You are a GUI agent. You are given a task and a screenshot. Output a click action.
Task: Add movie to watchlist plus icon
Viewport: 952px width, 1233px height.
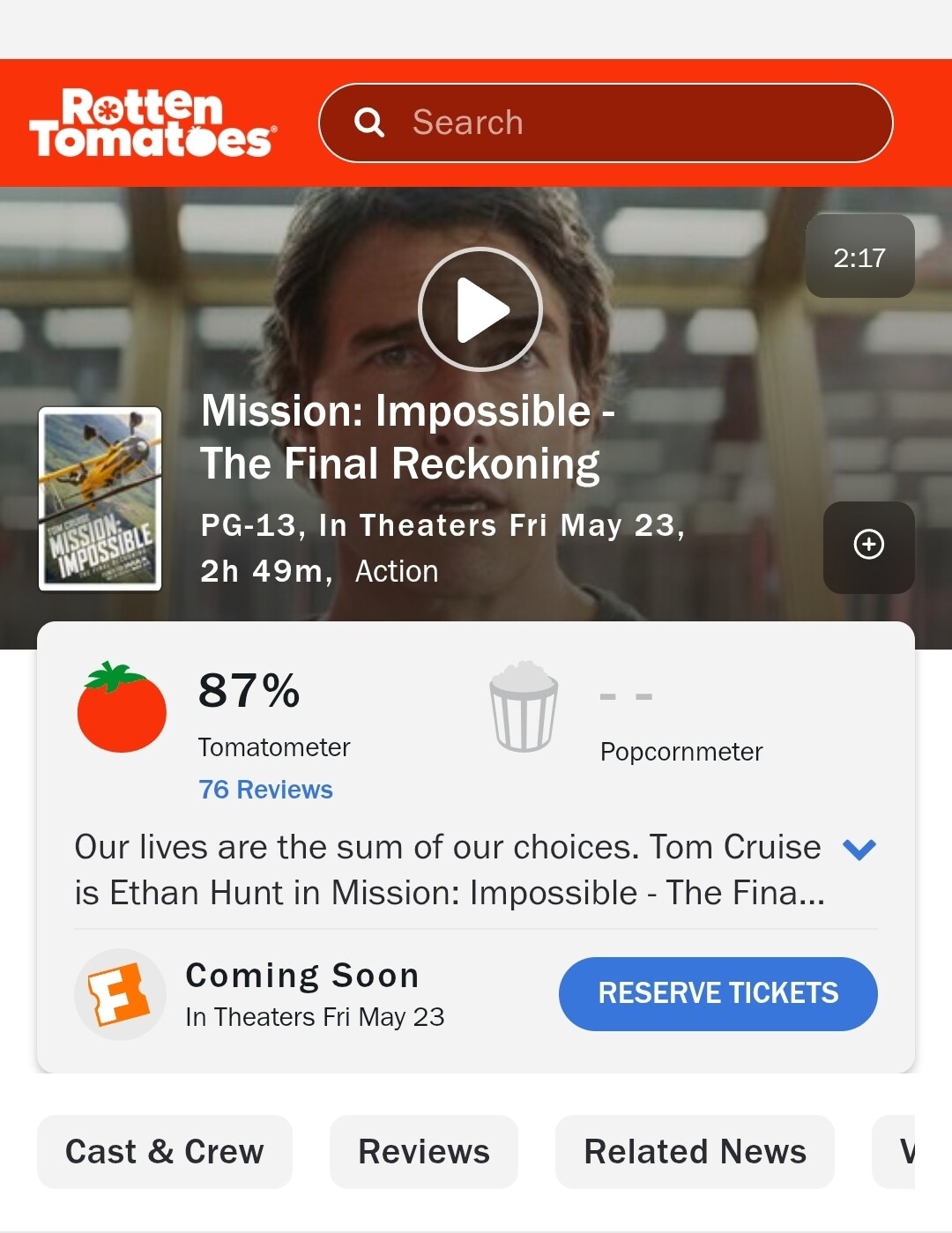(869, 545)
